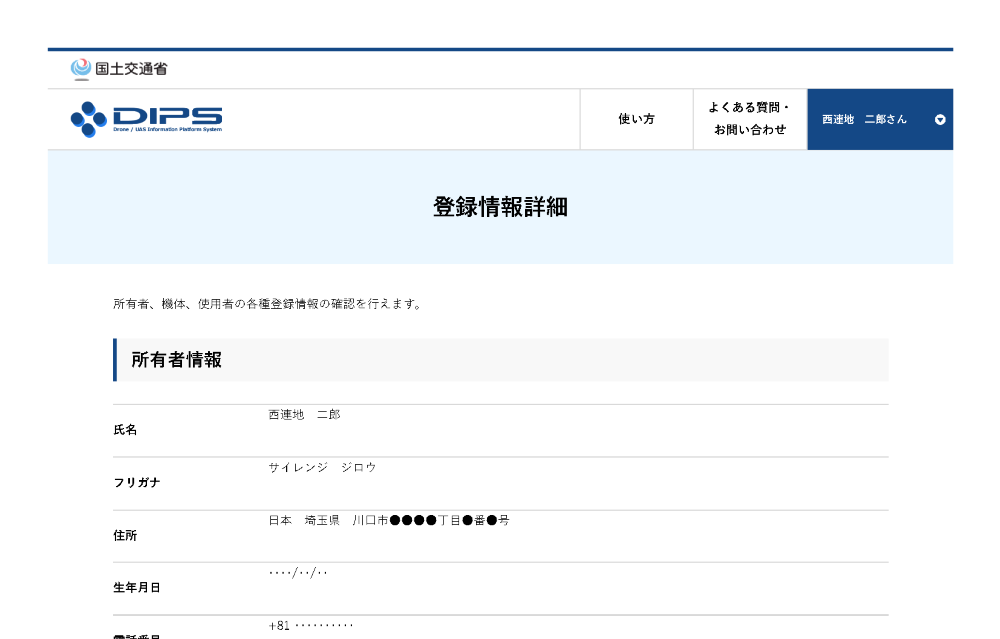1000x639 pixels.
Task: Select the 所有者情報 section heading
Action: pos(177,360)
